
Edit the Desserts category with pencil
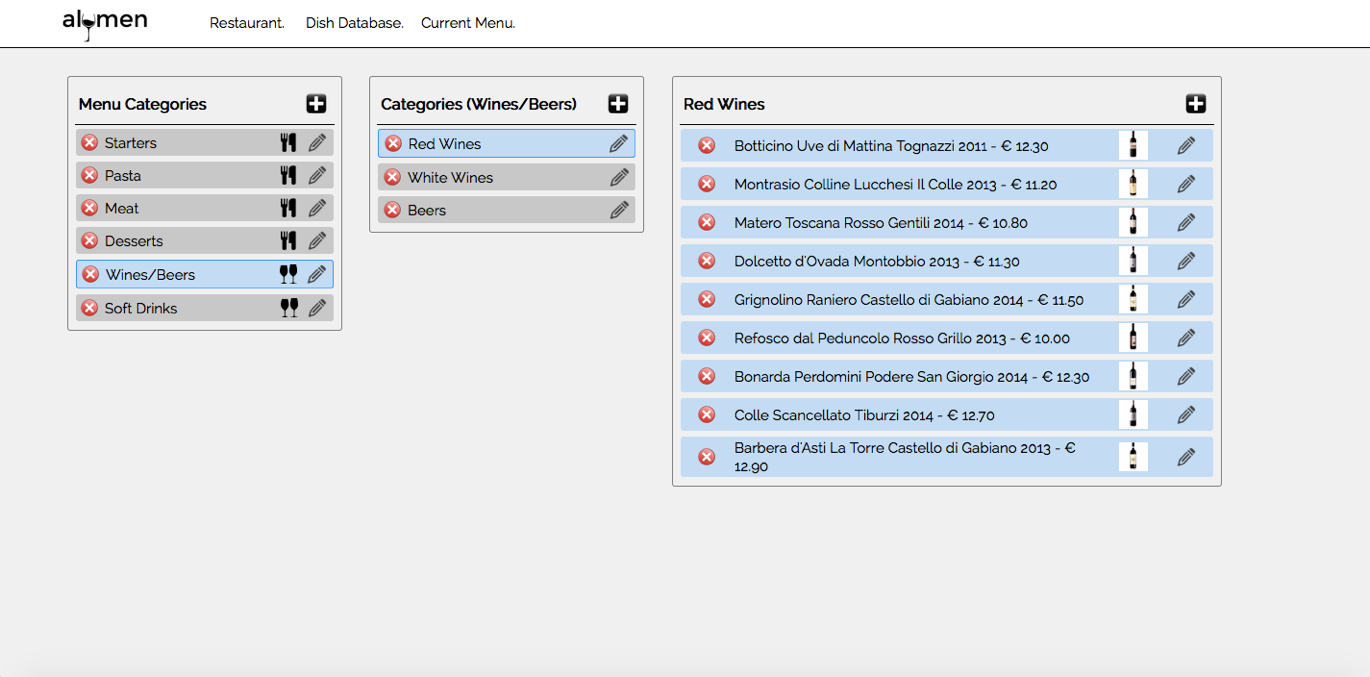[317, 241]
